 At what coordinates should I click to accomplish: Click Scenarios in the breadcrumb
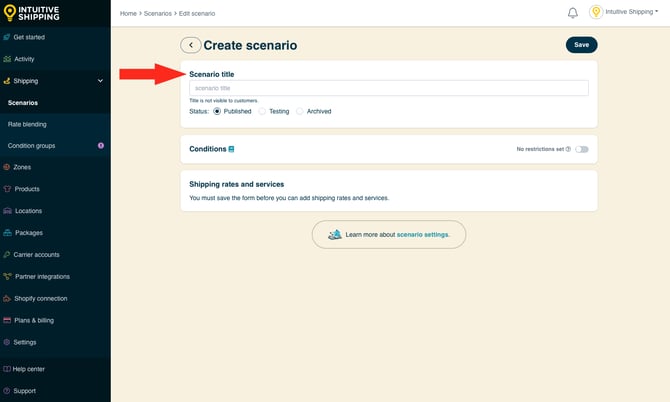point(158,13)
